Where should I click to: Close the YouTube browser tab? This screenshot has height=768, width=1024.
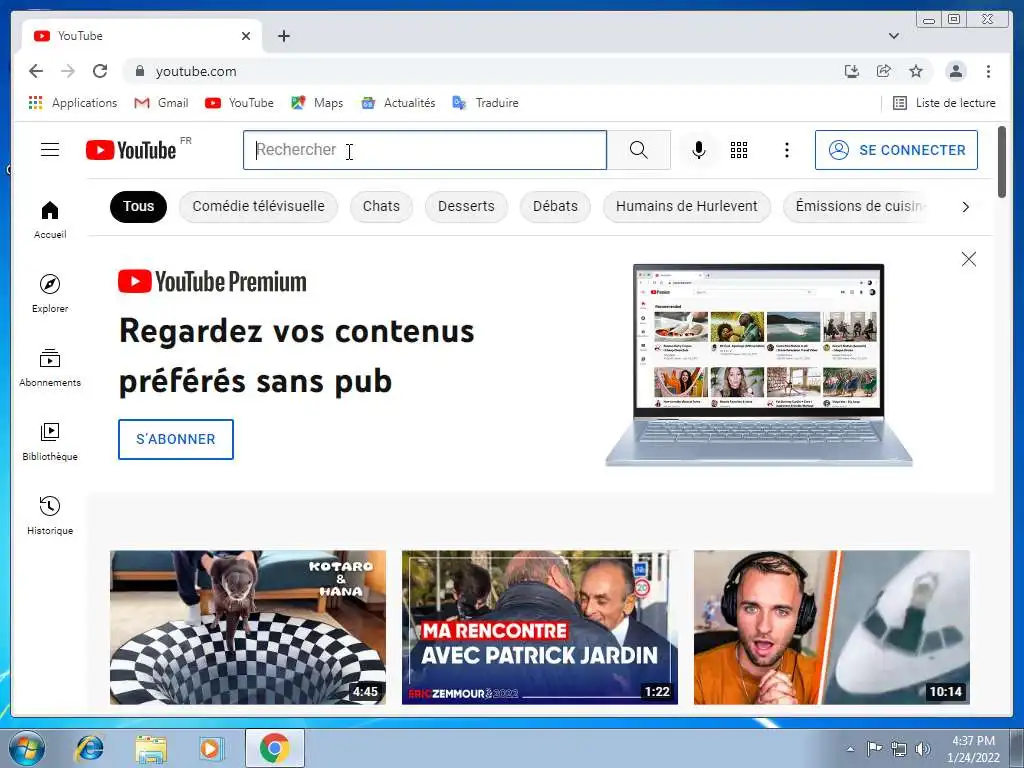click(x=246, y=36)
